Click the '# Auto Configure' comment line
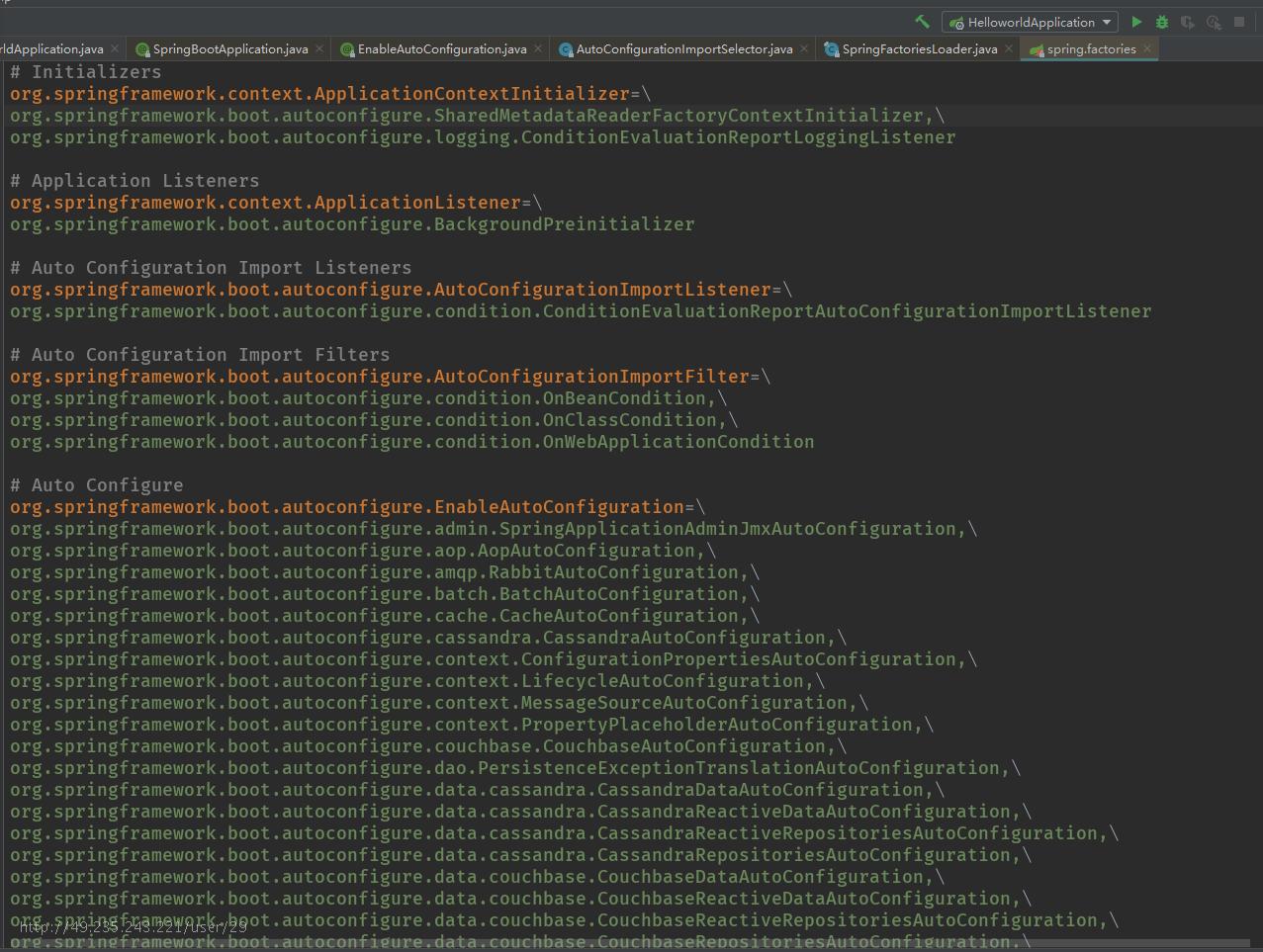 click(x=97, y=485)
